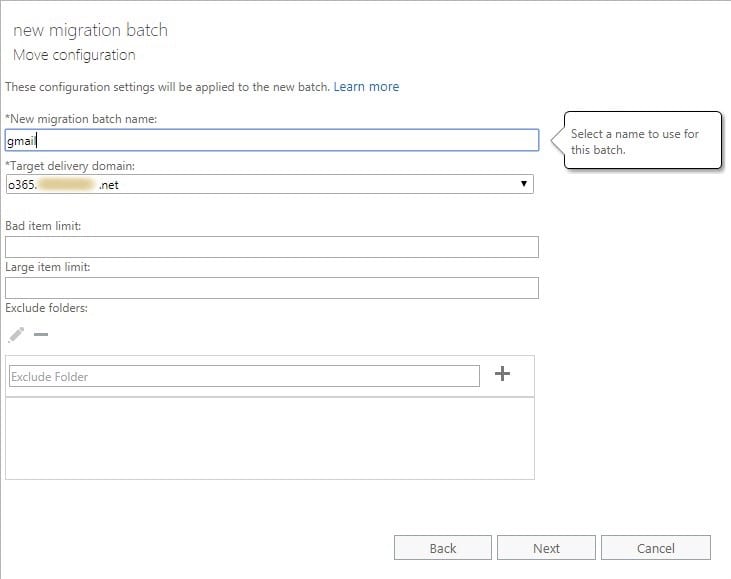Open the Learn more link
This screenshot has height=579, width=731.
pyautogui.click(x=366, y=87)
